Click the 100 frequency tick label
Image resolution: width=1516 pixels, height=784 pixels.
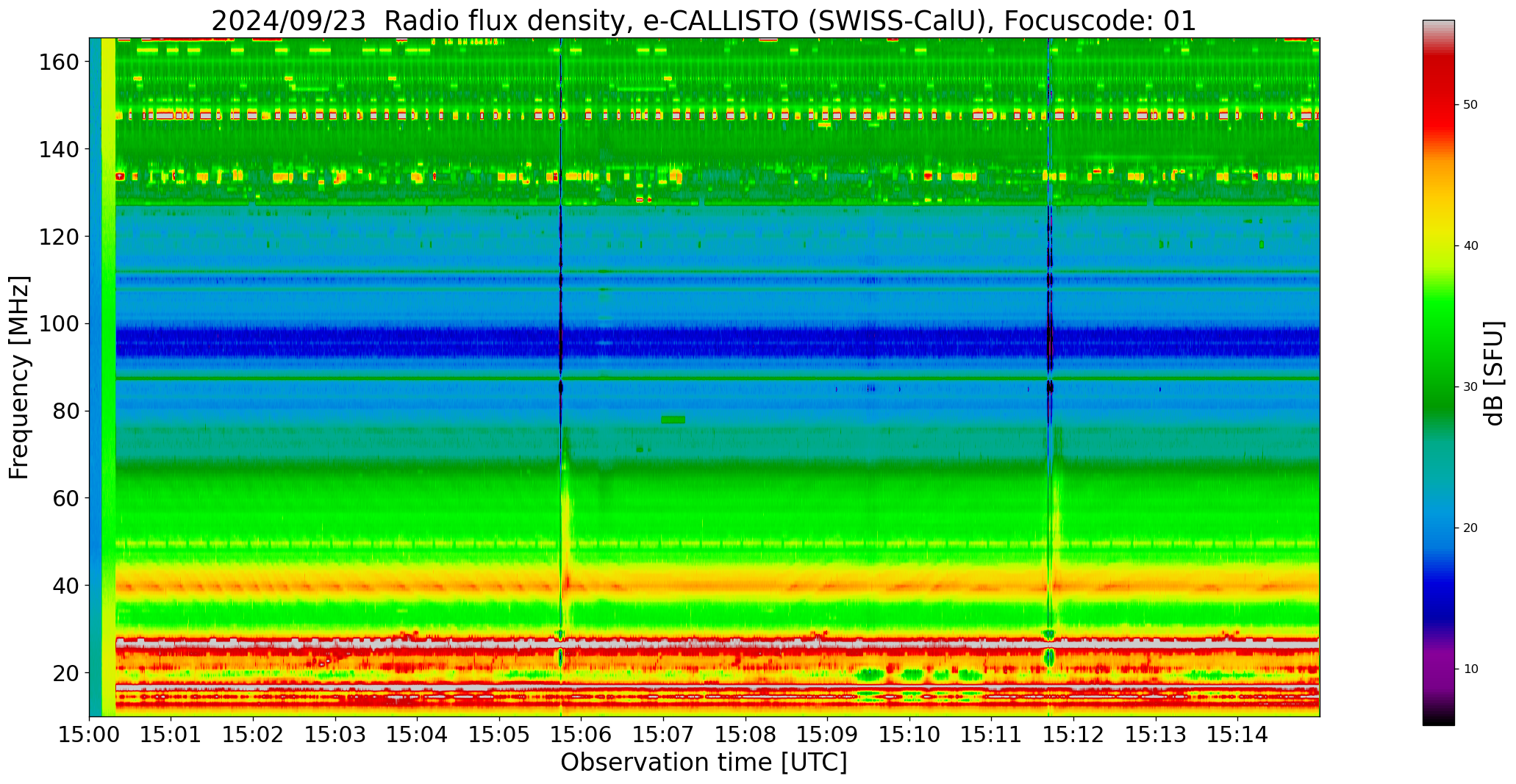click(59, 324)
